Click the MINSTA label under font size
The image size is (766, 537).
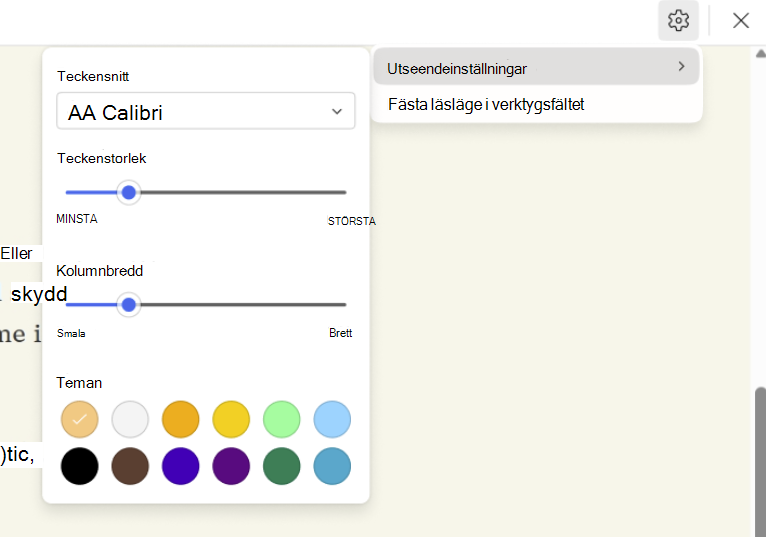[77, 219]
